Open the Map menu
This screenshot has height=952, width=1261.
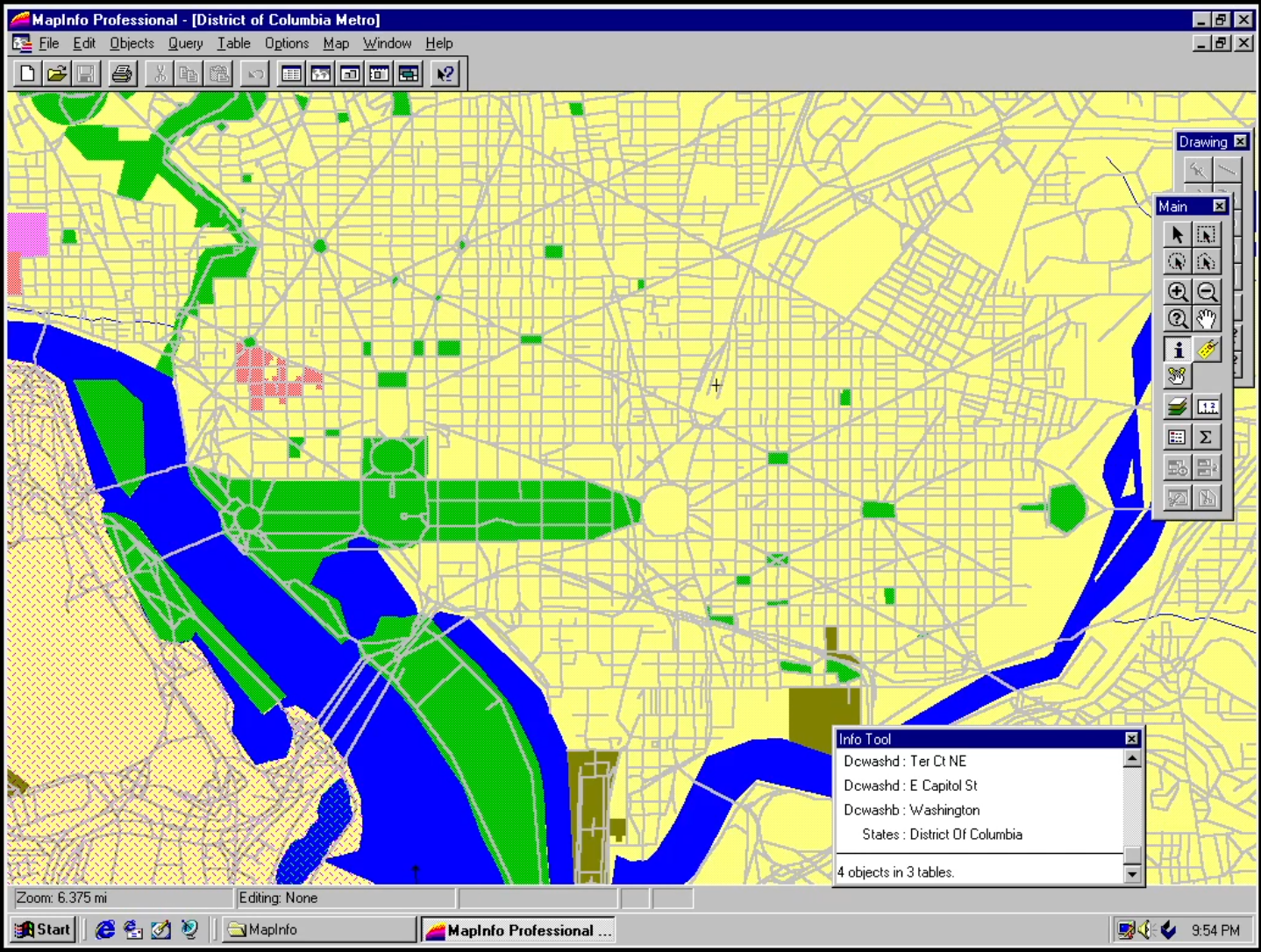coord(336,43)
